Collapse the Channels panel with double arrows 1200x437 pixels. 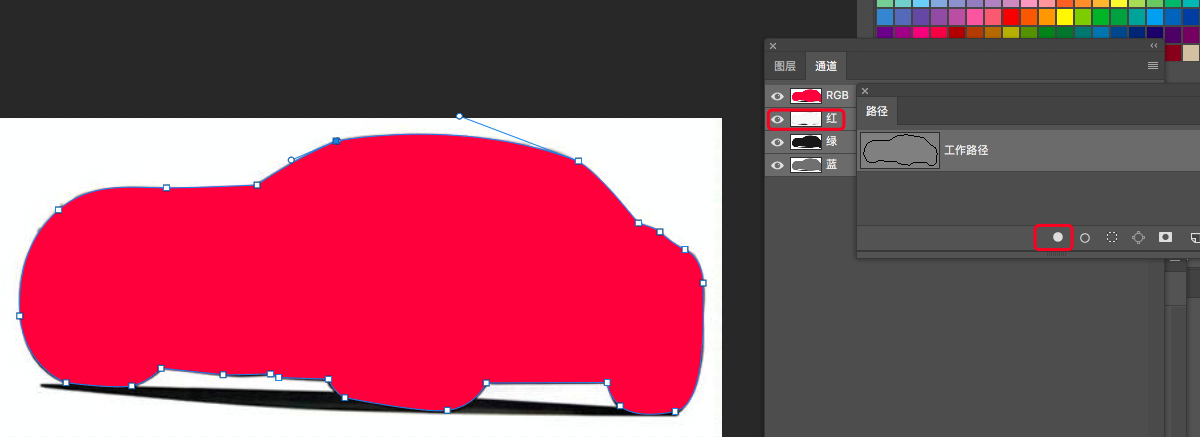coord(1154,46)
